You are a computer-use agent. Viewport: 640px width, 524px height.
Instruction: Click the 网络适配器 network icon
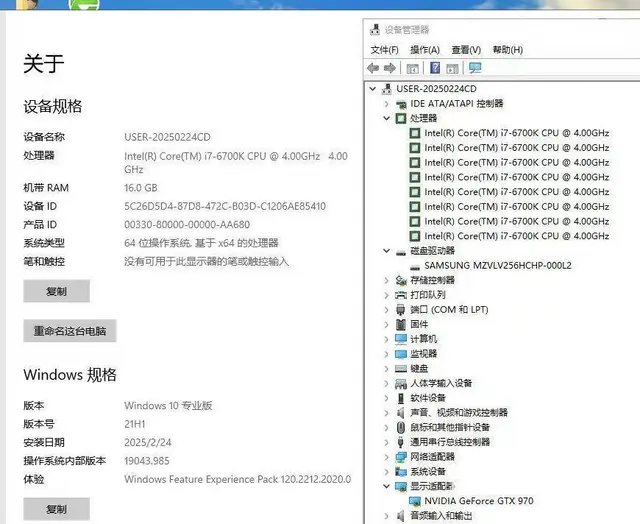point(401,457)
